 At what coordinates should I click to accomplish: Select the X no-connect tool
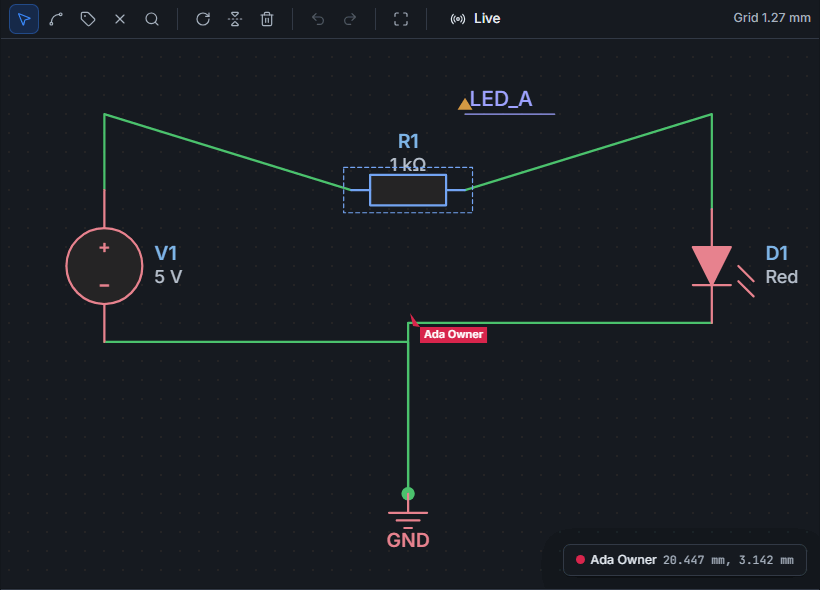tap(120, 19)
